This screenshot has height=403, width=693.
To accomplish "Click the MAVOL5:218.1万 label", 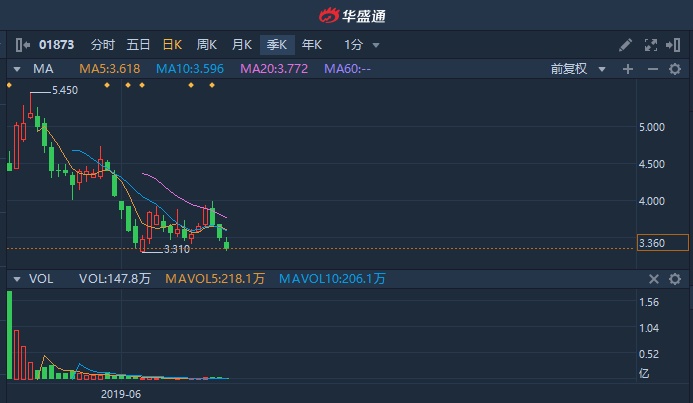I will 215,279.
